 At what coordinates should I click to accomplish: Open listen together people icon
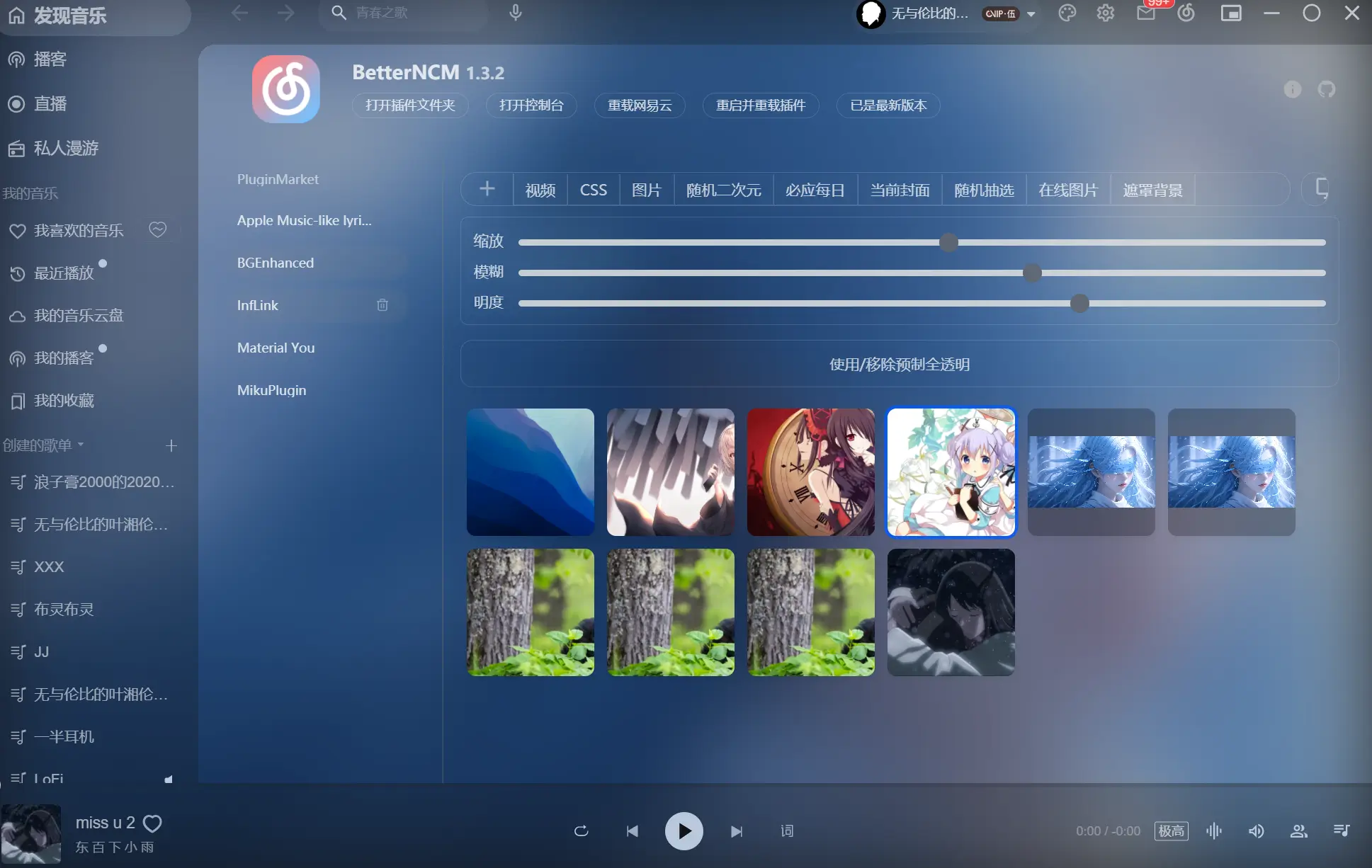(1298, 830)
